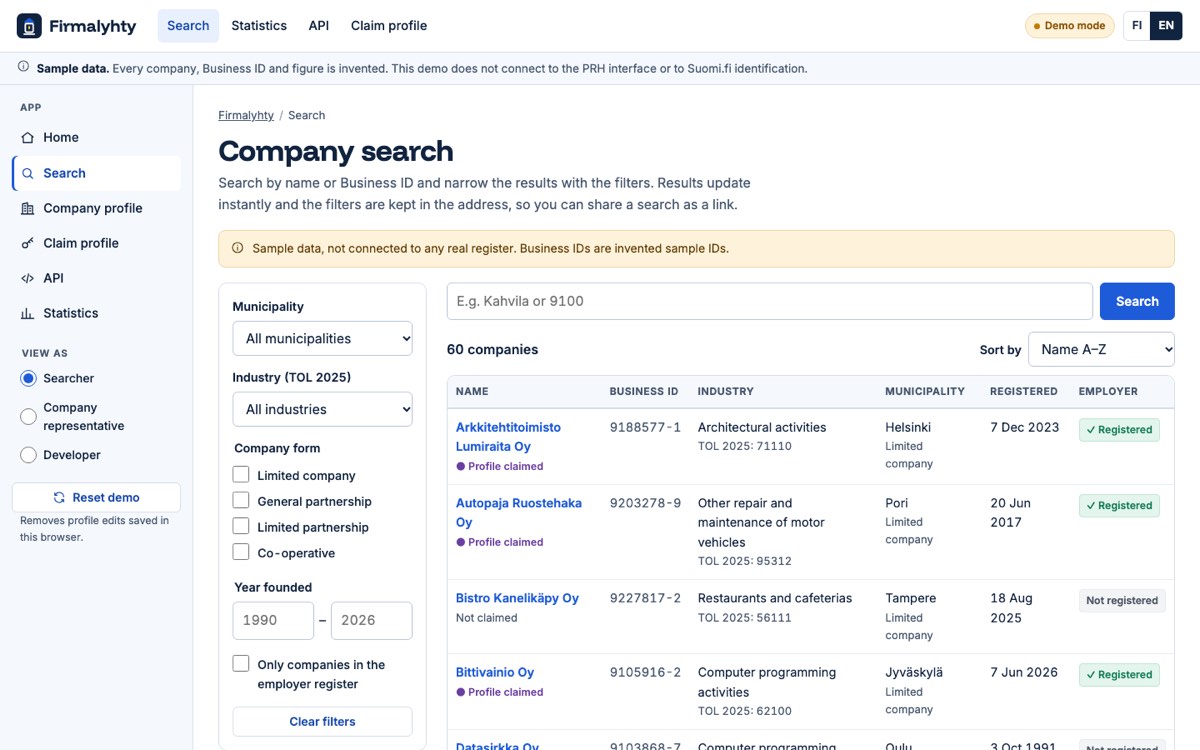The width and height of the screenshot is (1200, 750).
Task: Click the year founded 1990 field
Action: (273, 620)
